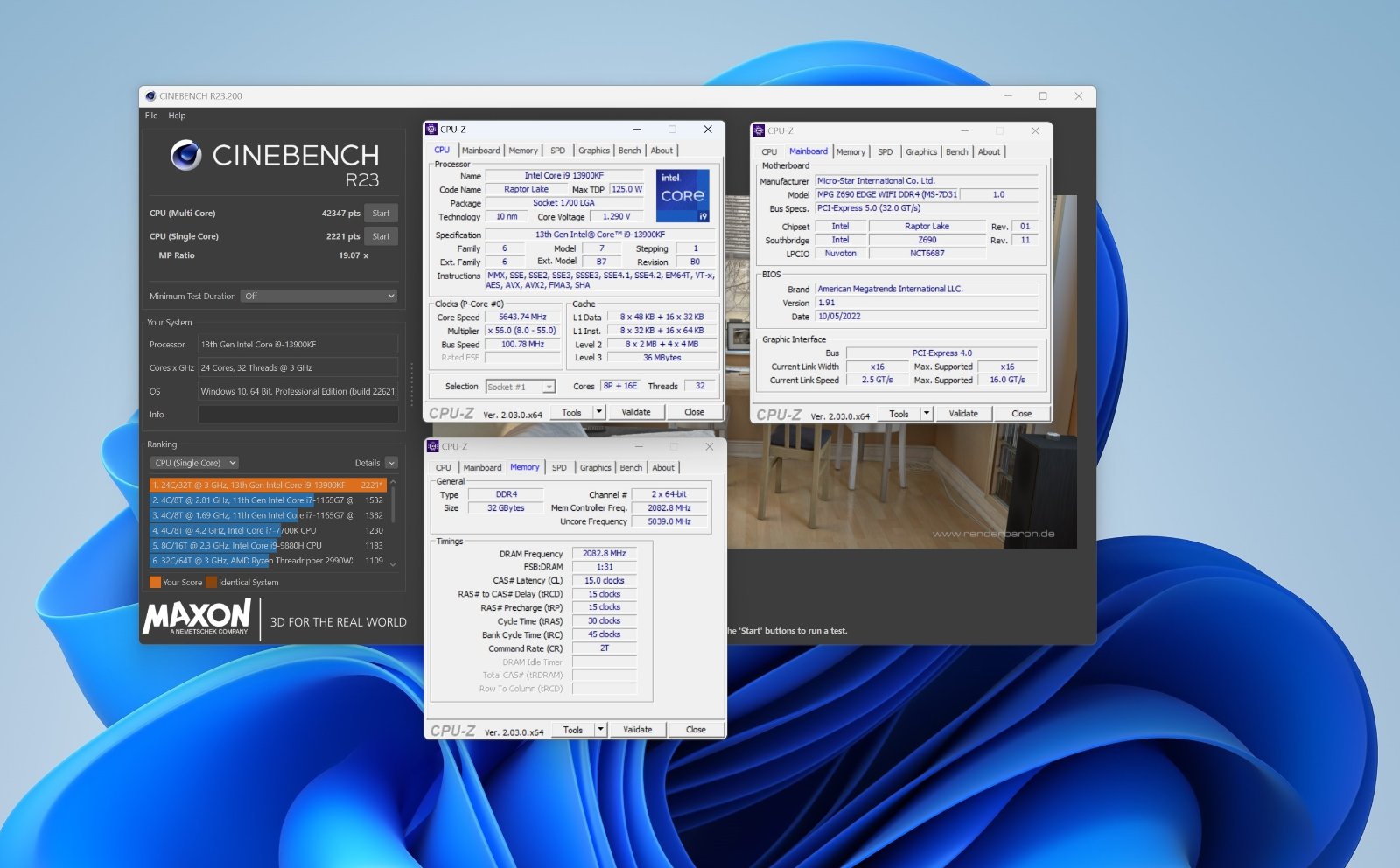Click the Maxon logo at bottom left
The height and width of the screenshot is (868, 1400).
198,617
